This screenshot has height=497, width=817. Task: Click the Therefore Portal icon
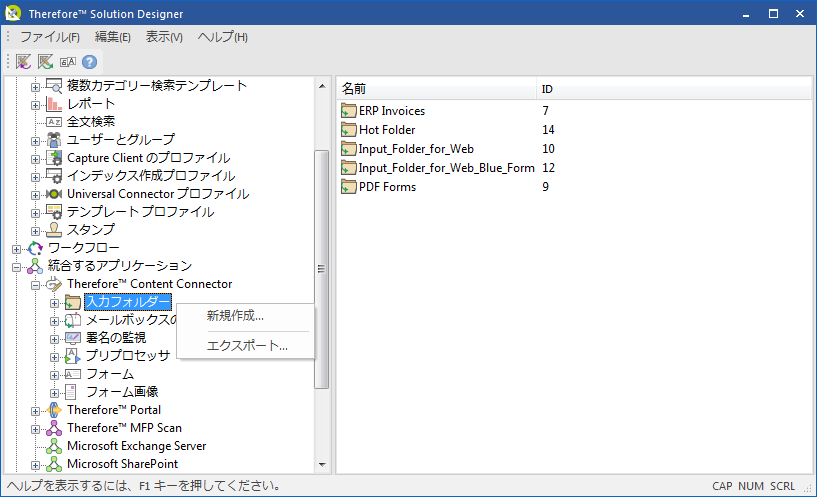click(54, 410)
